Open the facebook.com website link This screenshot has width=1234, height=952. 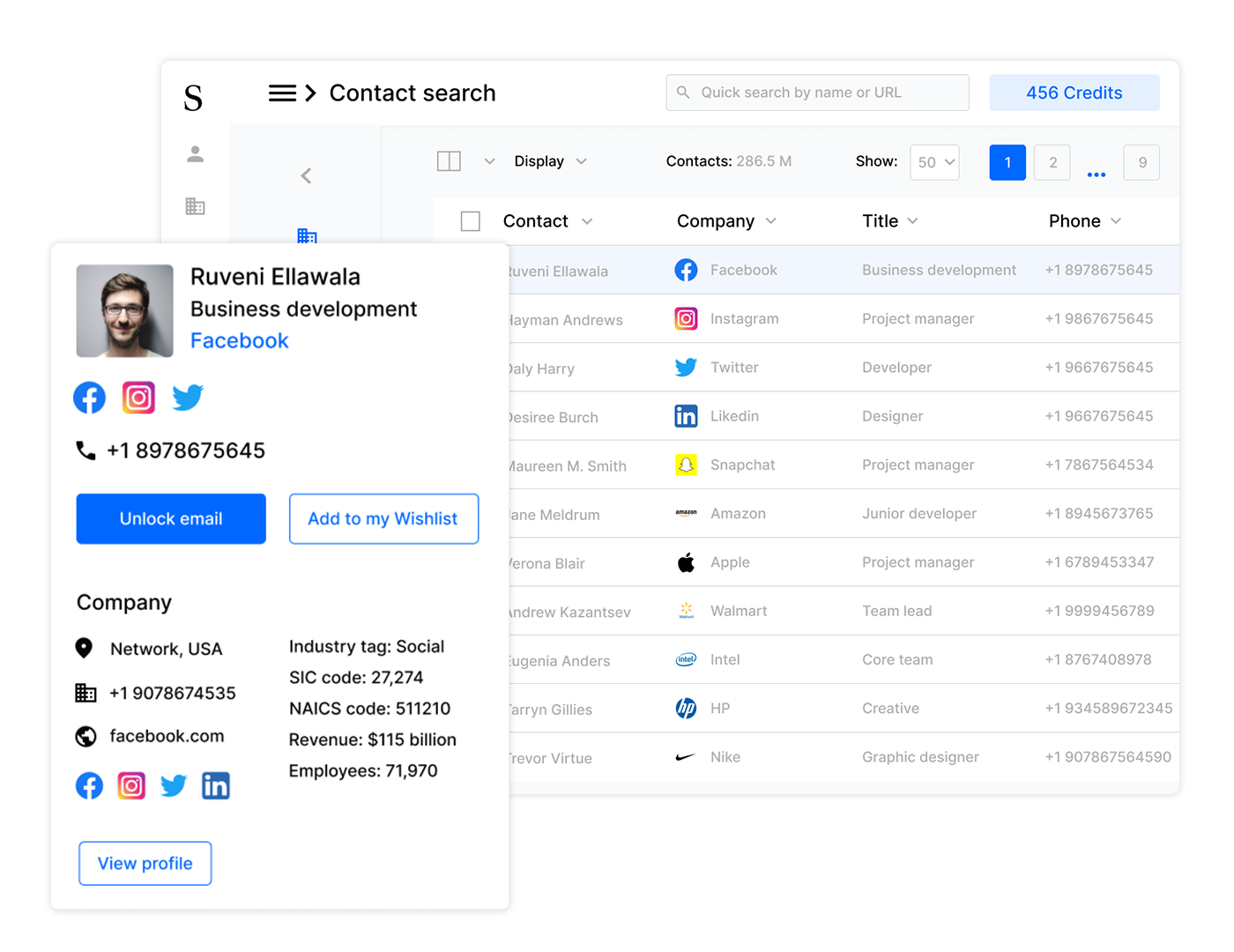coord(167,736)
